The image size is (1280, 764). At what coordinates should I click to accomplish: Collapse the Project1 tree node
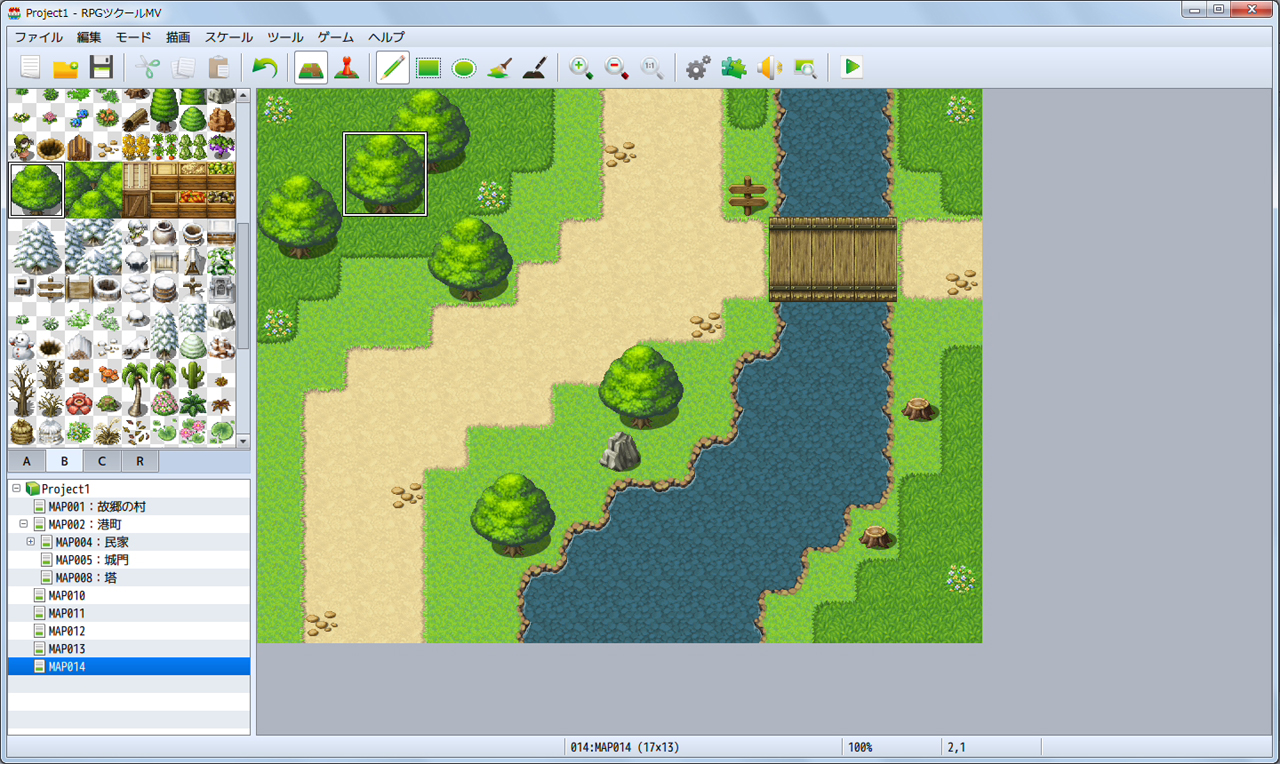(17, 489)
